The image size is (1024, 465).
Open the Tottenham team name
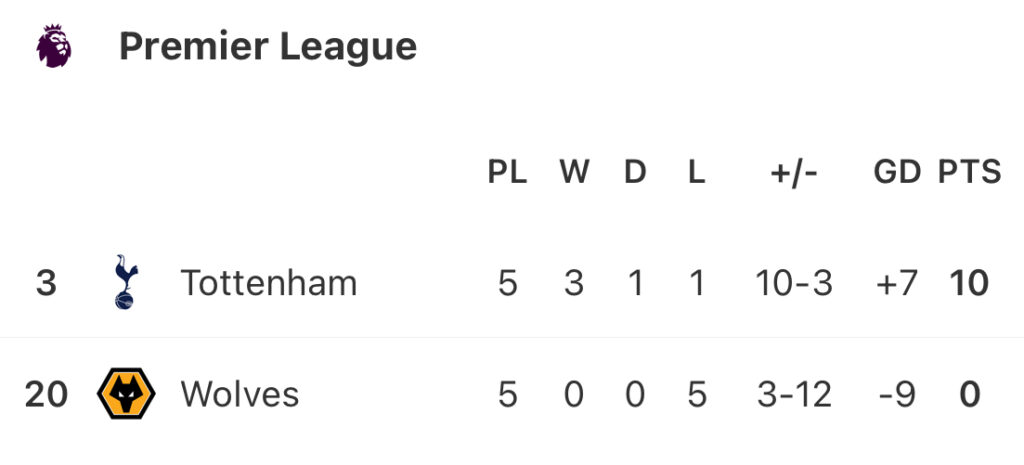coord(269,283)
